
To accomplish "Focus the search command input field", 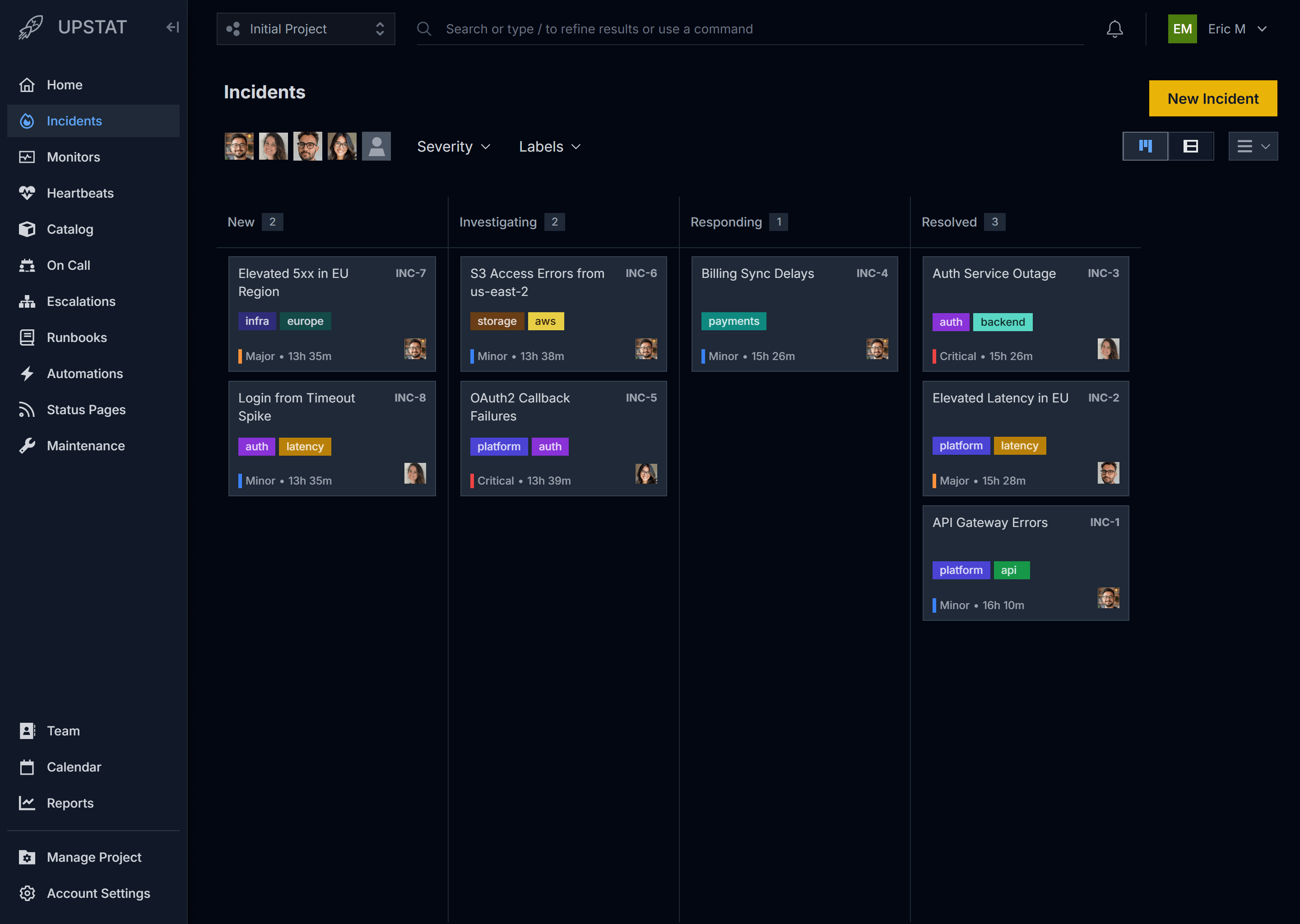I will pos(751,29).
